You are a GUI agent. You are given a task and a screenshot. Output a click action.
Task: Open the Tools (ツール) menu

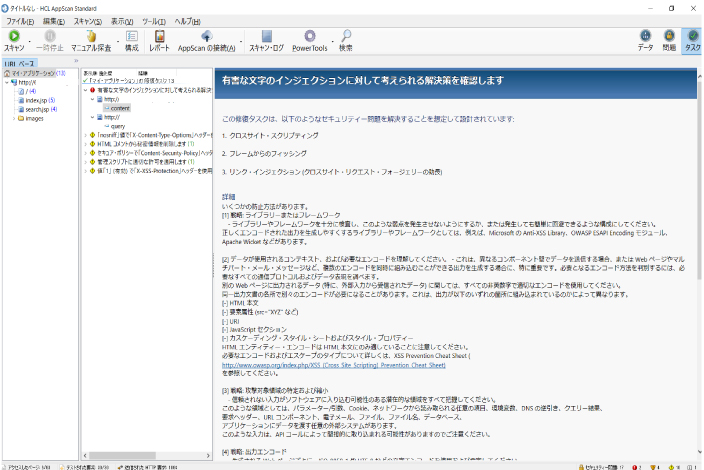coord(154,21)
